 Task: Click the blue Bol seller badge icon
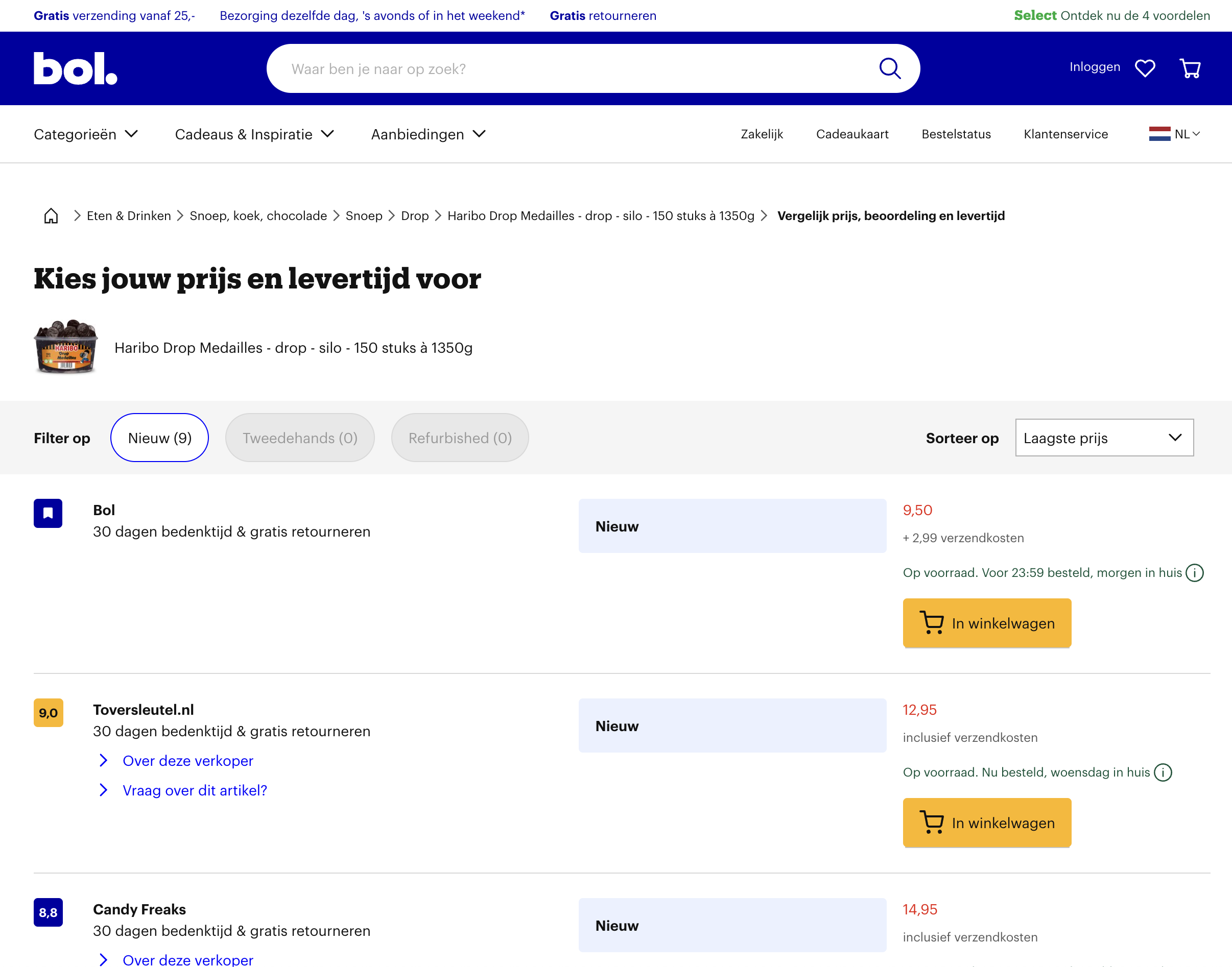pos(48,513)
